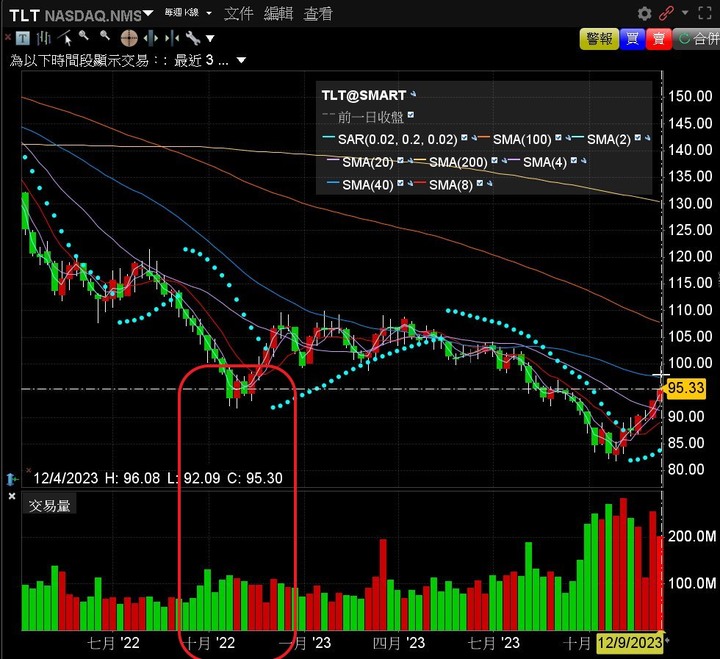
Task: Click the expand horizontal spacing icon
Action: (x=151, y=38)
